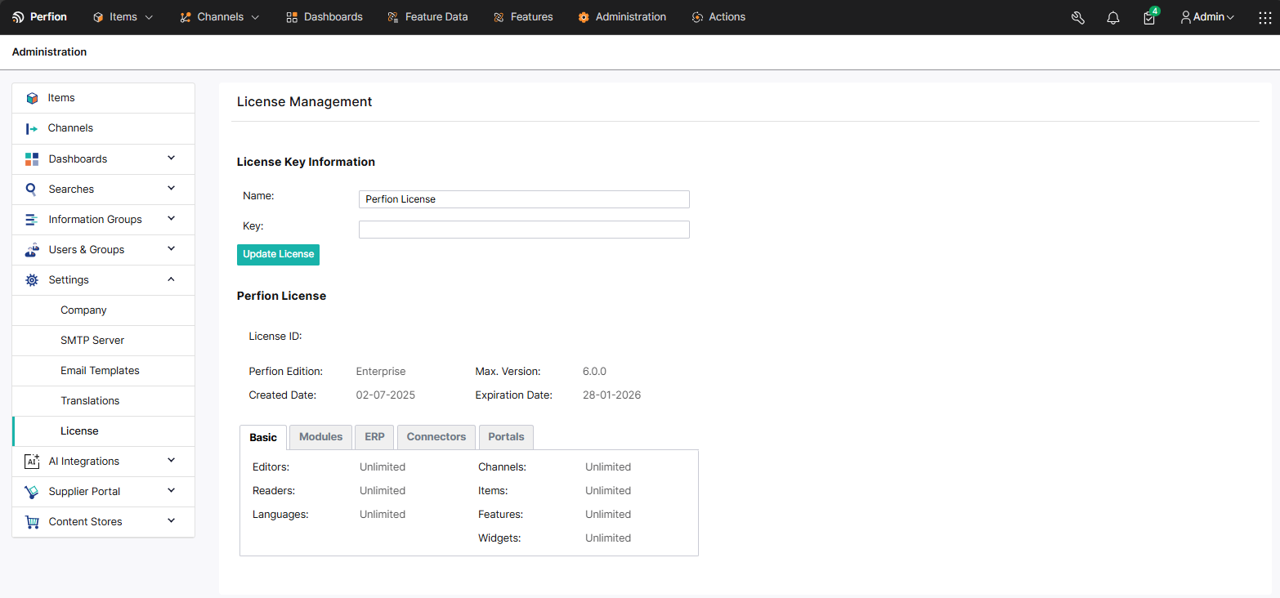
Task: Click the Administration gear icon in top bar
Action: coord(584,17)
